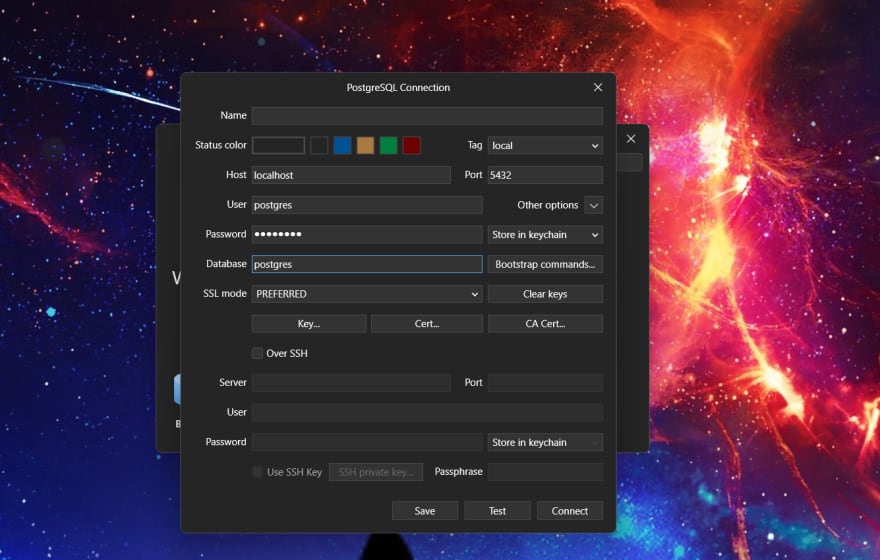Save the connection settings

point(425,511)
